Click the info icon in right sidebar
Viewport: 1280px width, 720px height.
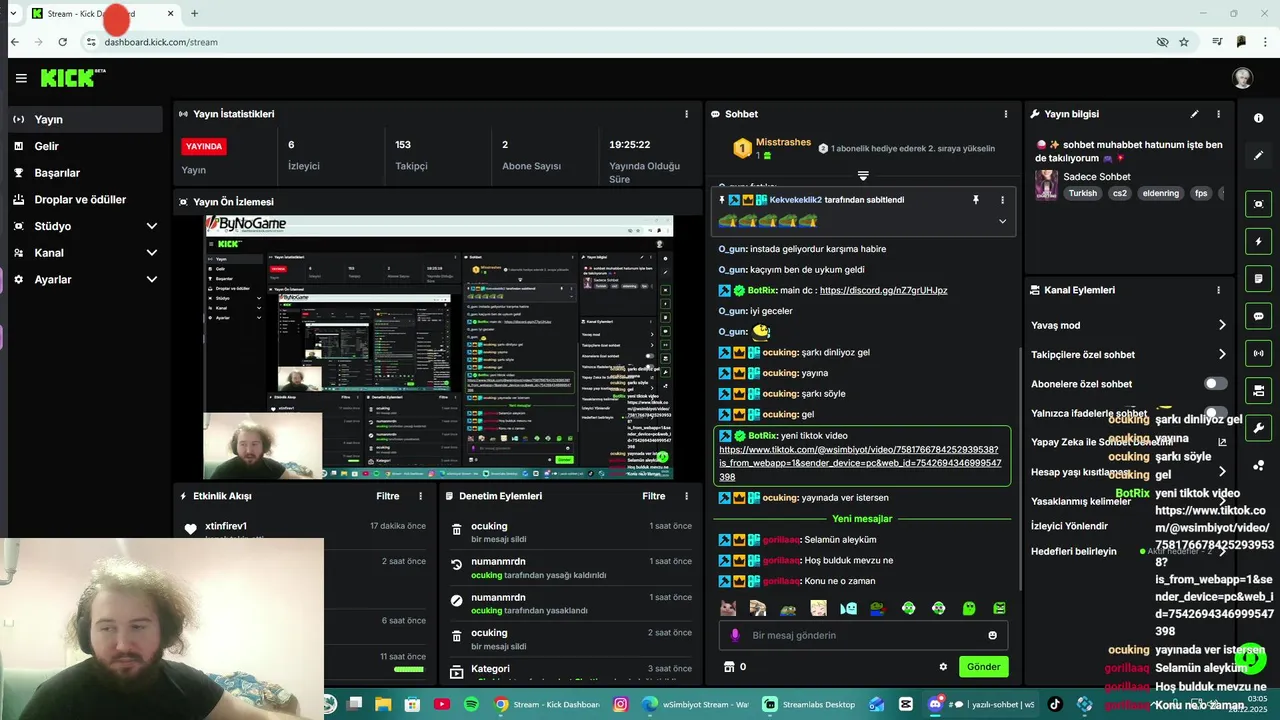tap(1258, 118)
